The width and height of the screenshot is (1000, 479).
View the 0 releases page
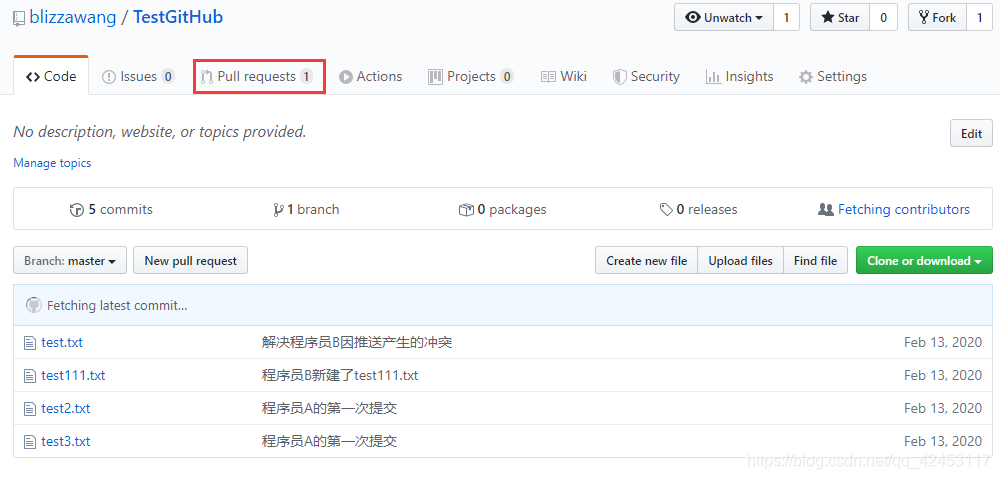[698, 209]
